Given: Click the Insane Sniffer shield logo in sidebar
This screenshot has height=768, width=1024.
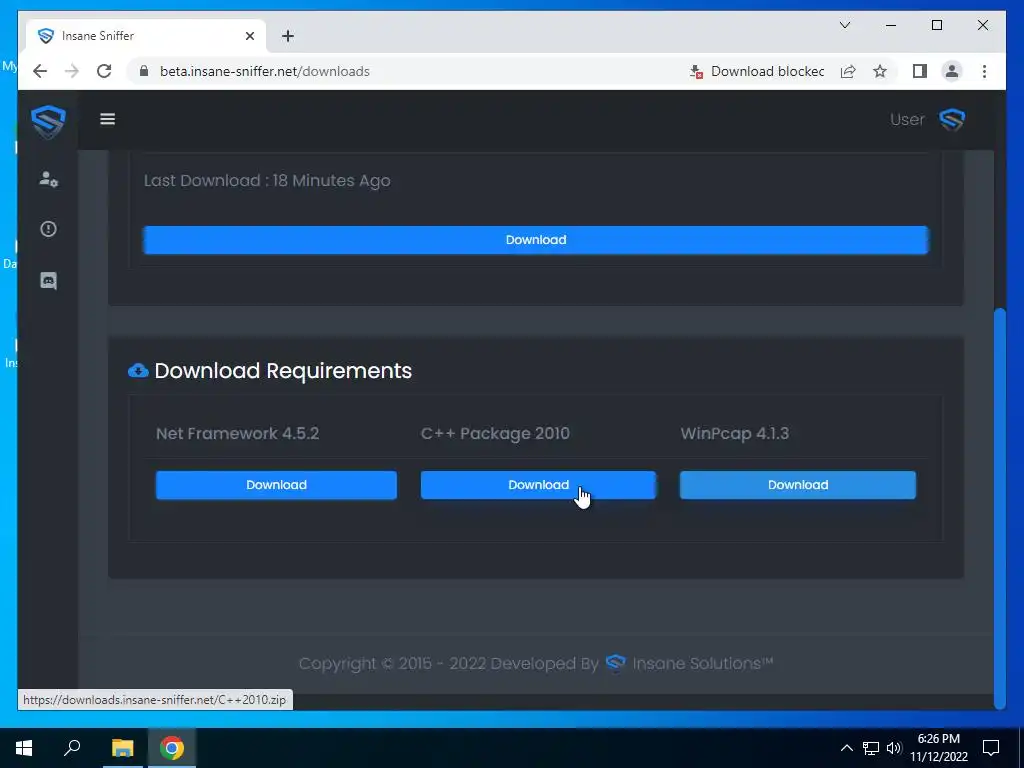Looking at the screenshot, I should point(48,121).
